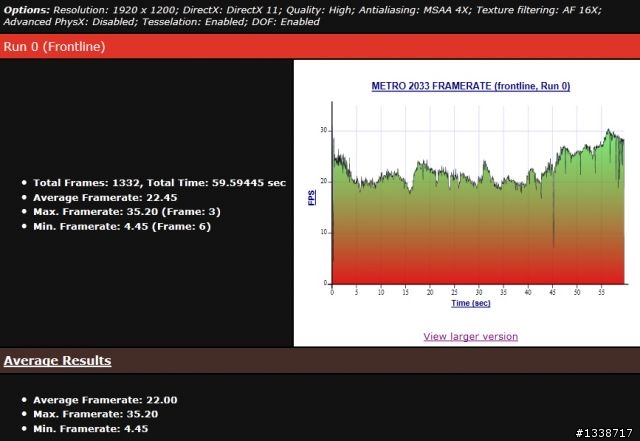The height and width of the screenshot is (441, 640).
Task: Open the View larger version link
Action: 471,336
